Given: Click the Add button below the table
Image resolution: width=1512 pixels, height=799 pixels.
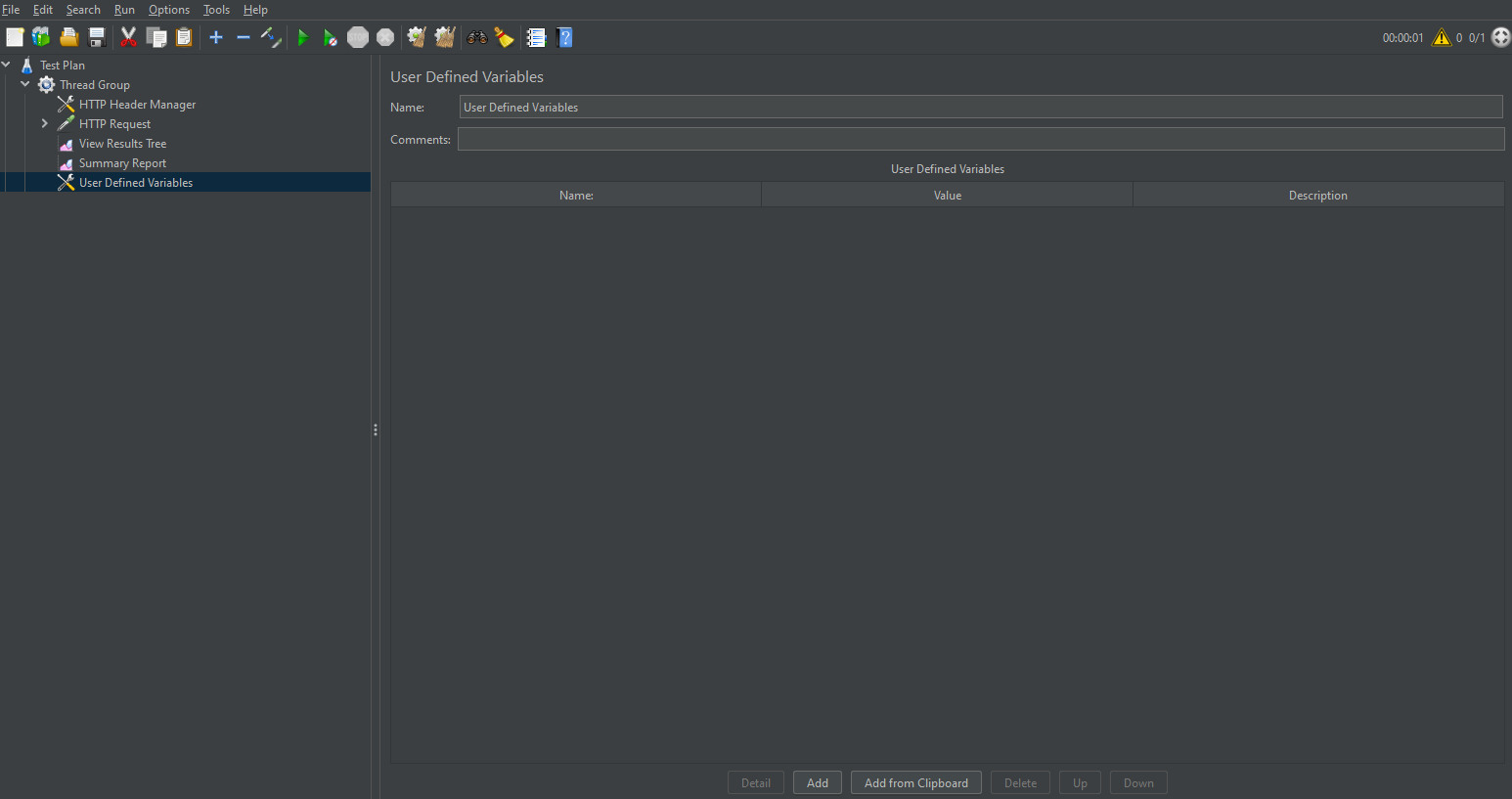Looking at the screenshot, I should coord(818,782).
